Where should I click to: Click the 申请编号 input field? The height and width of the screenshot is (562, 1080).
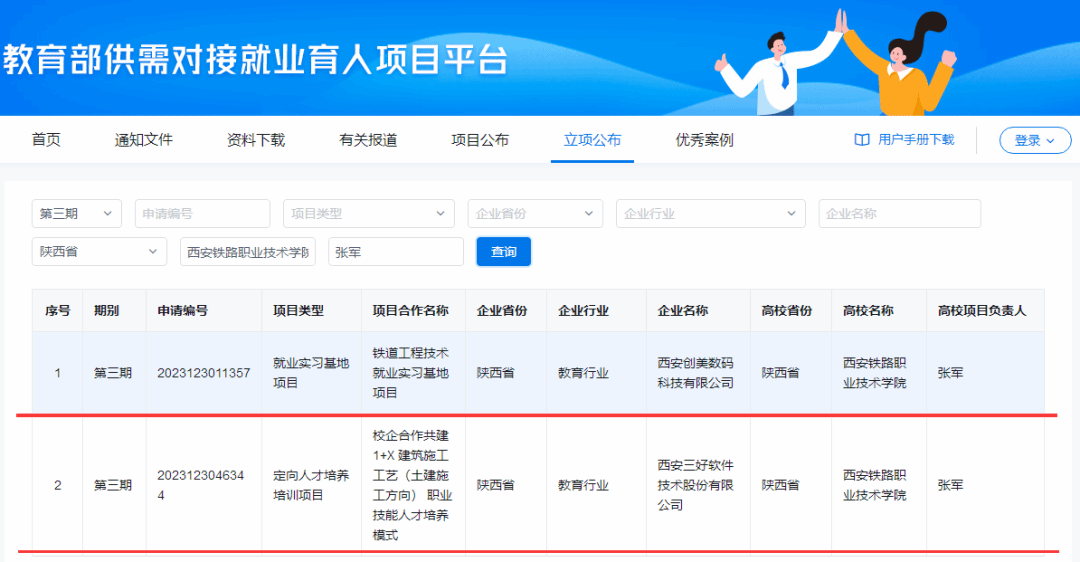click(202, 214)
